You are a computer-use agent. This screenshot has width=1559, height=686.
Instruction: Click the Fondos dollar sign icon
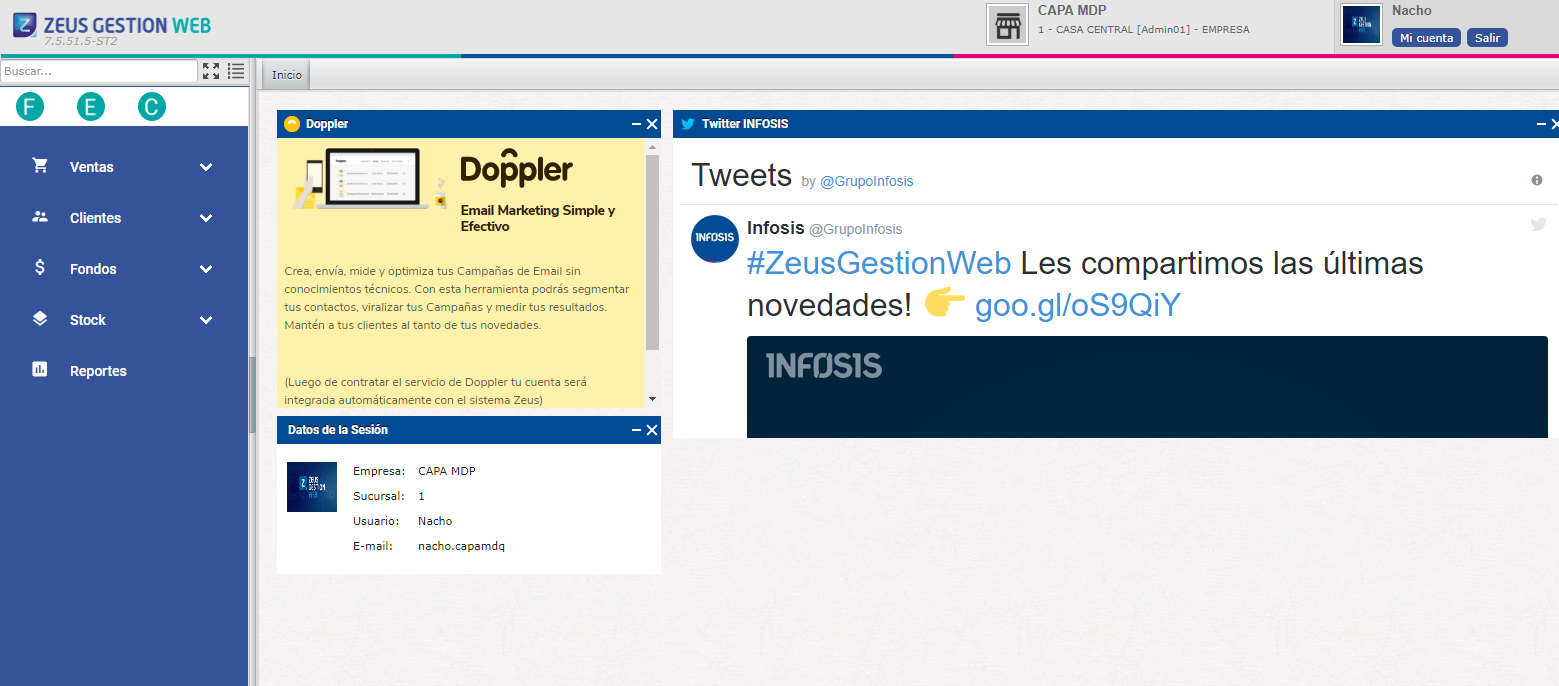click(x=40, y=268)
